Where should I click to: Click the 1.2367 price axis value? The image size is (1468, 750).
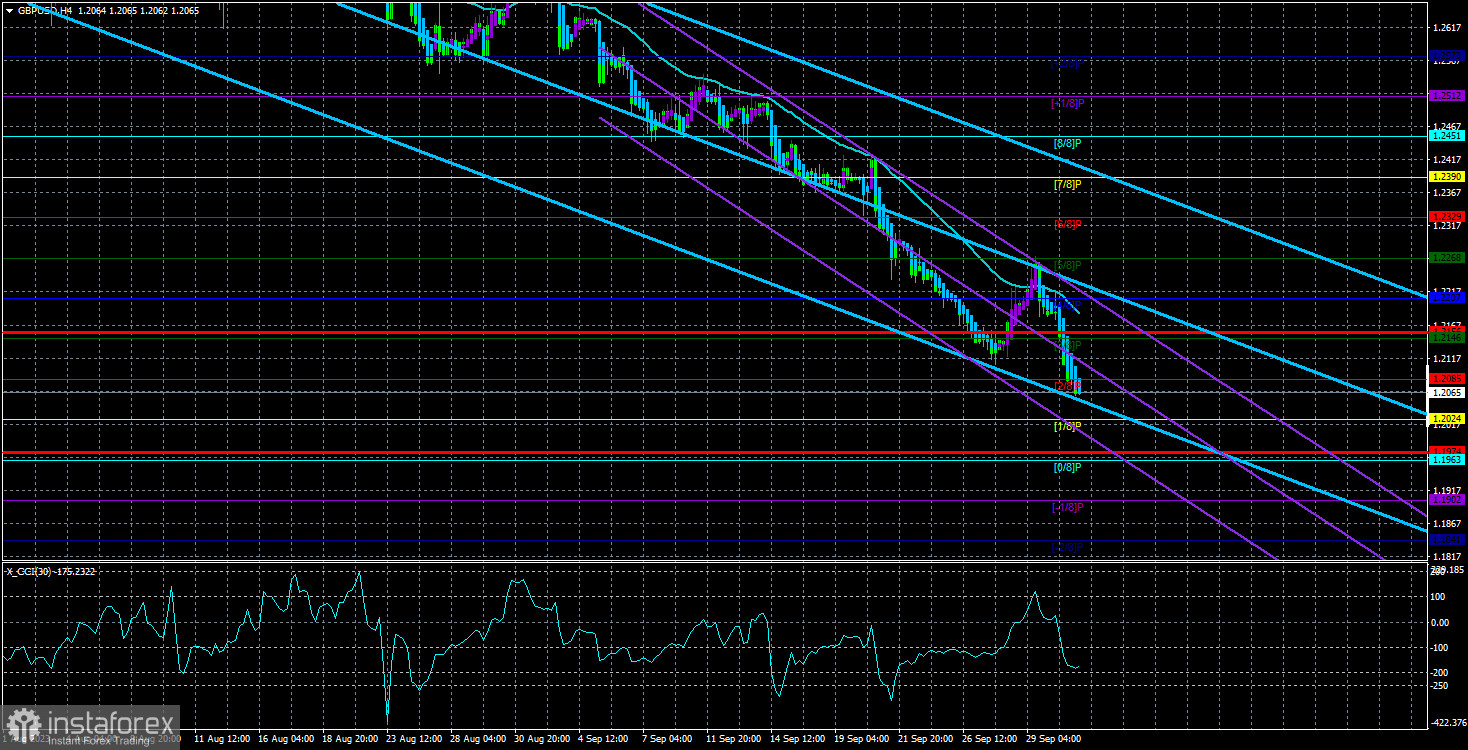pyautogui.click(x=1447, y=193)
